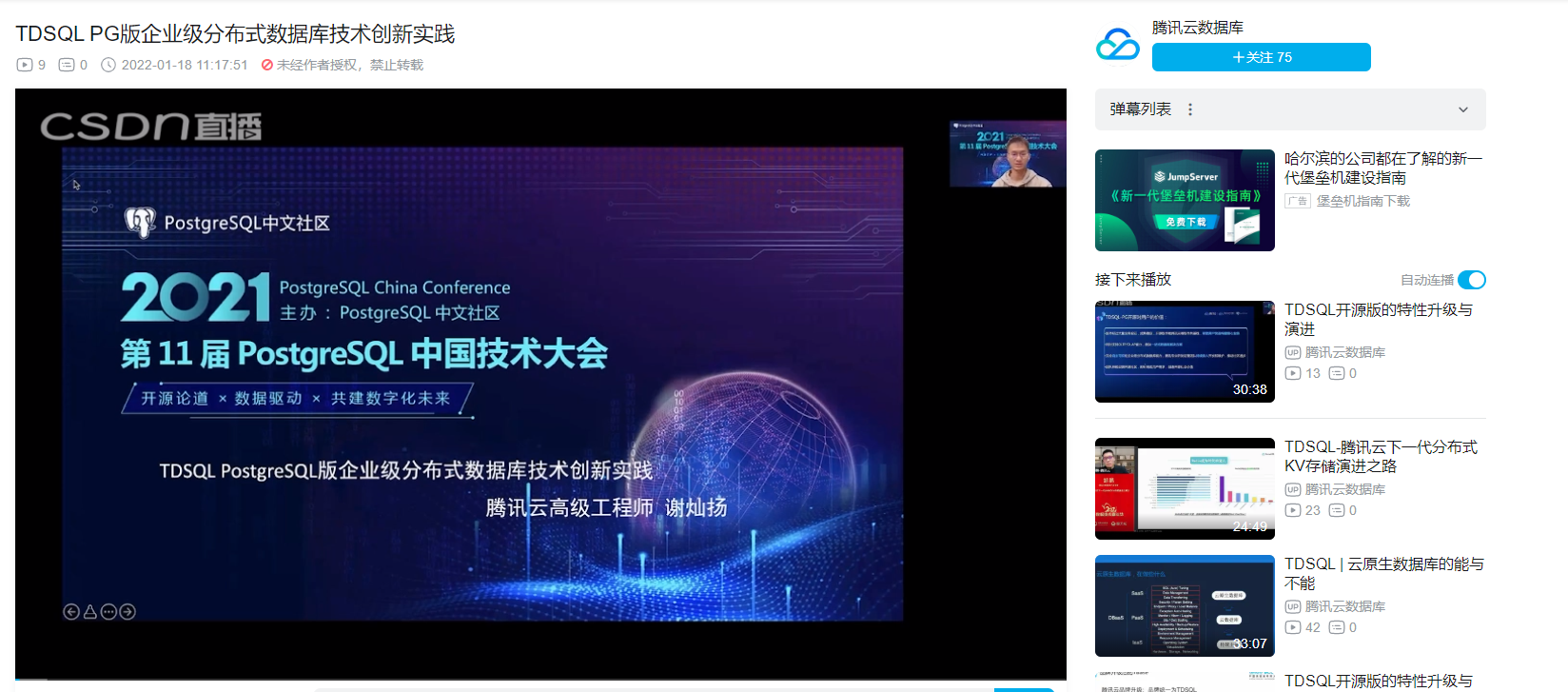
Task: Open the JumpServer ad thumbnail
Action: (1185, 200)
